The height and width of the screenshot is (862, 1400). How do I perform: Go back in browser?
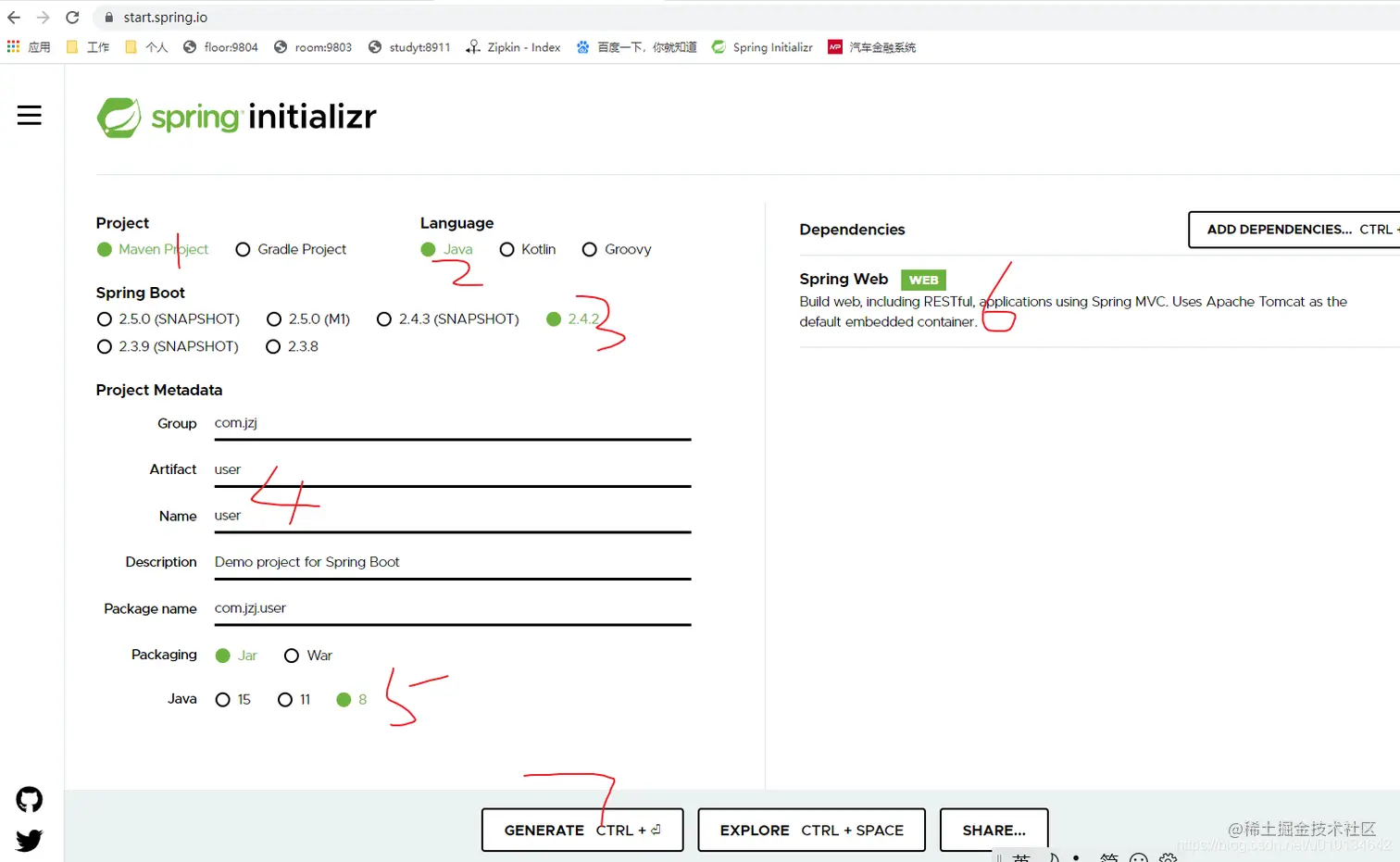pos(14,18)
